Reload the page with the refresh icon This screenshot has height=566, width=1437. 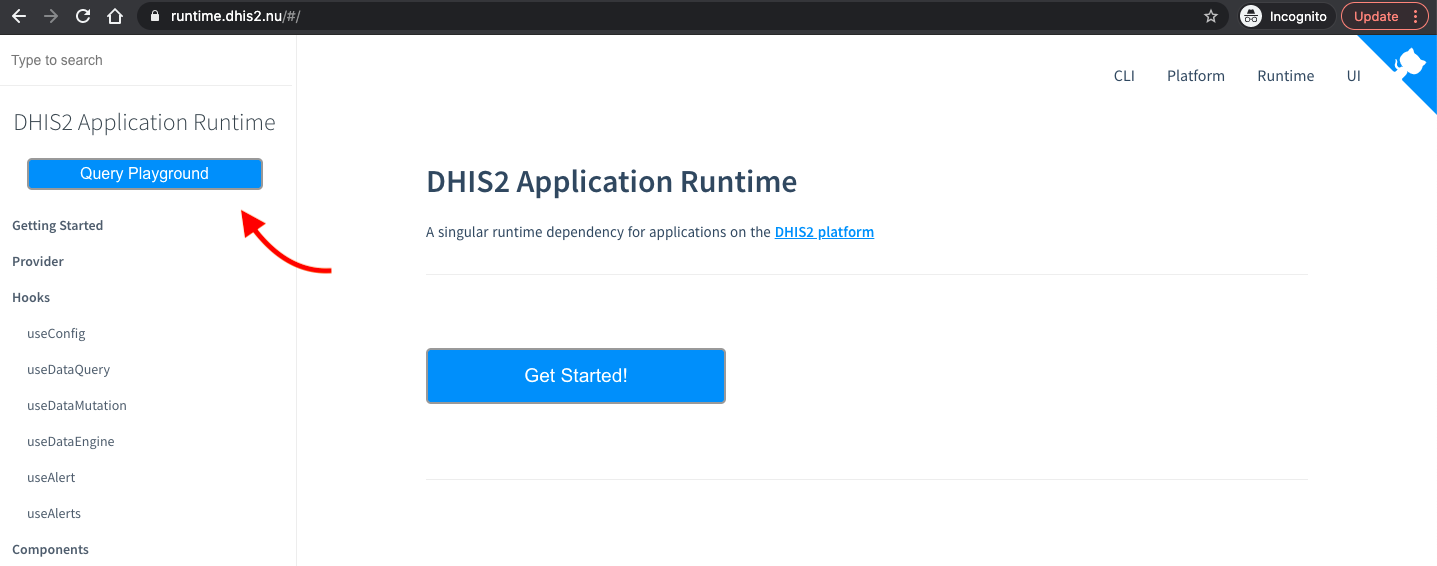(x=83, y=16)
